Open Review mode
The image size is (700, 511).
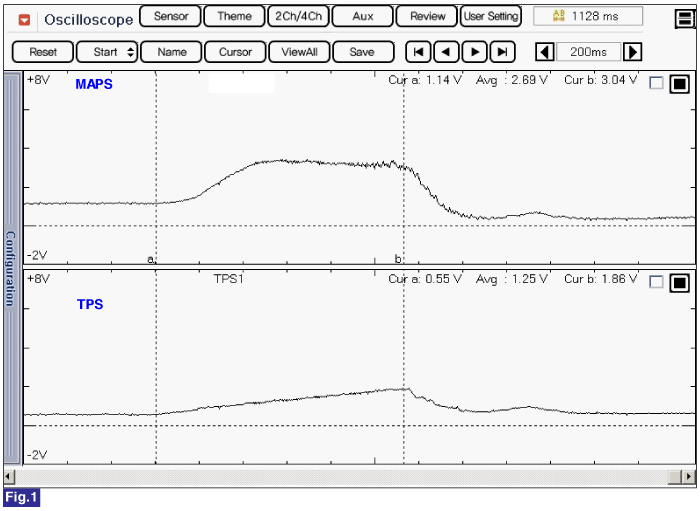coord(427,17)
